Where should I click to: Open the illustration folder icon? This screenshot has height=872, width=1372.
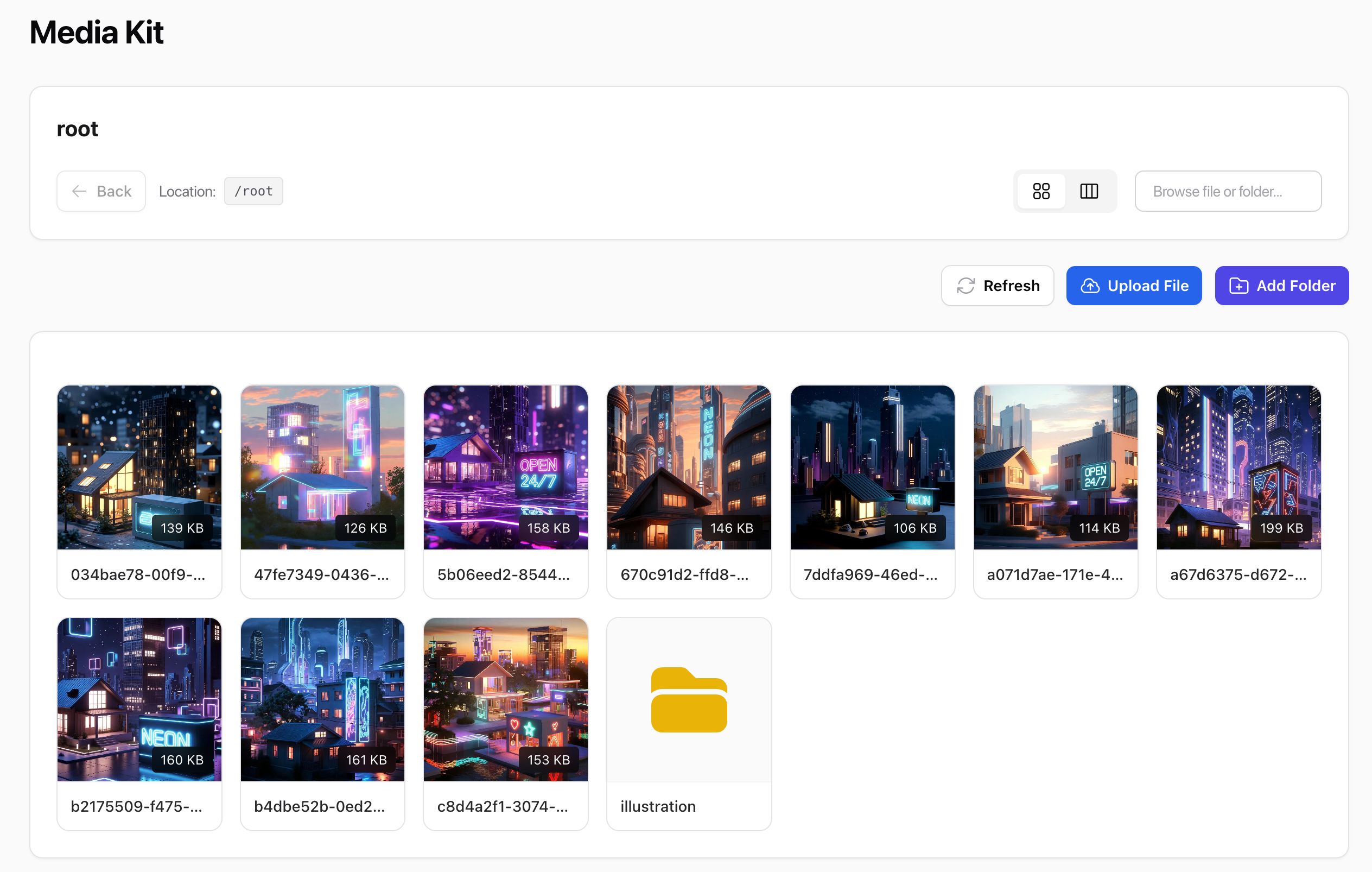[x=689, y=699]
